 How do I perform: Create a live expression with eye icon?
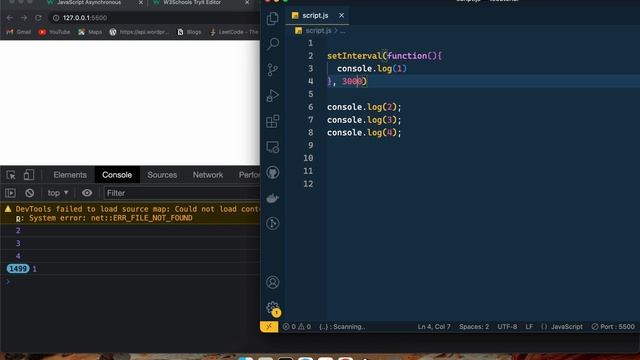click(x=87, y=193)
